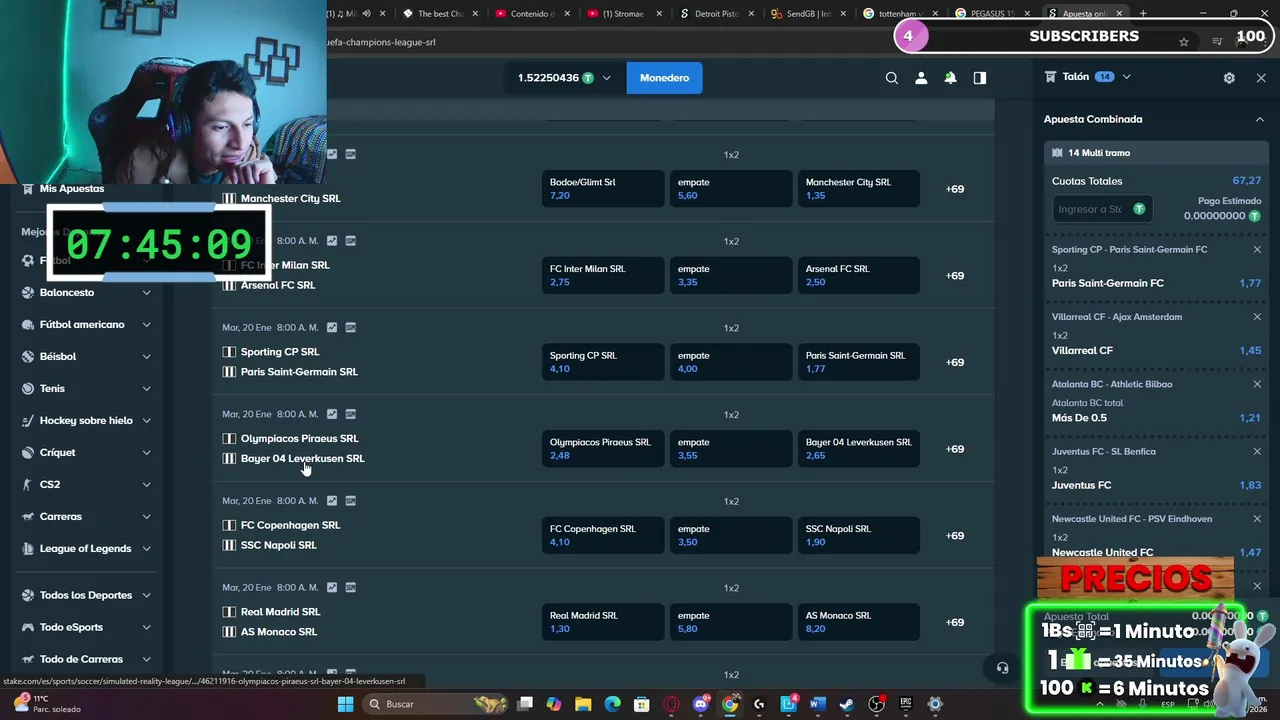1280x720 pixels.
Task: Open Discord from taskbar
Action: 701,704
